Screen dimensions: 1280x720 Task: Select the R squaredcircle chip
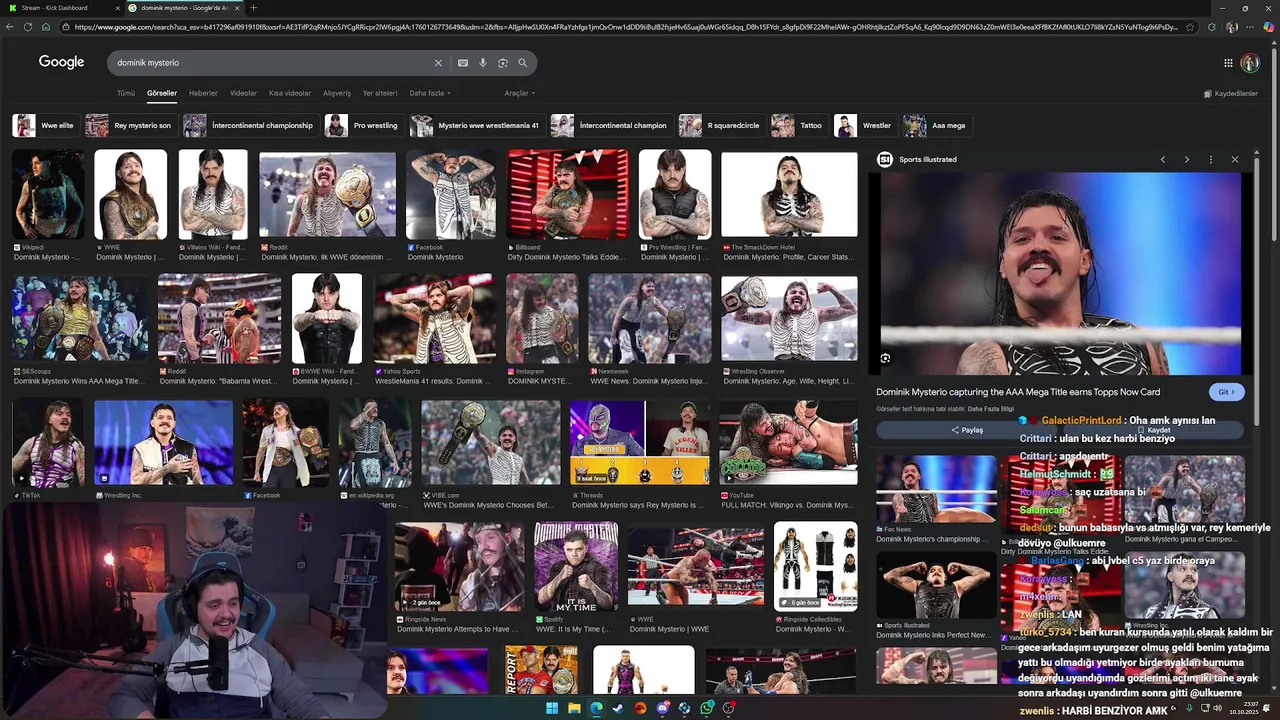(721, 126)
